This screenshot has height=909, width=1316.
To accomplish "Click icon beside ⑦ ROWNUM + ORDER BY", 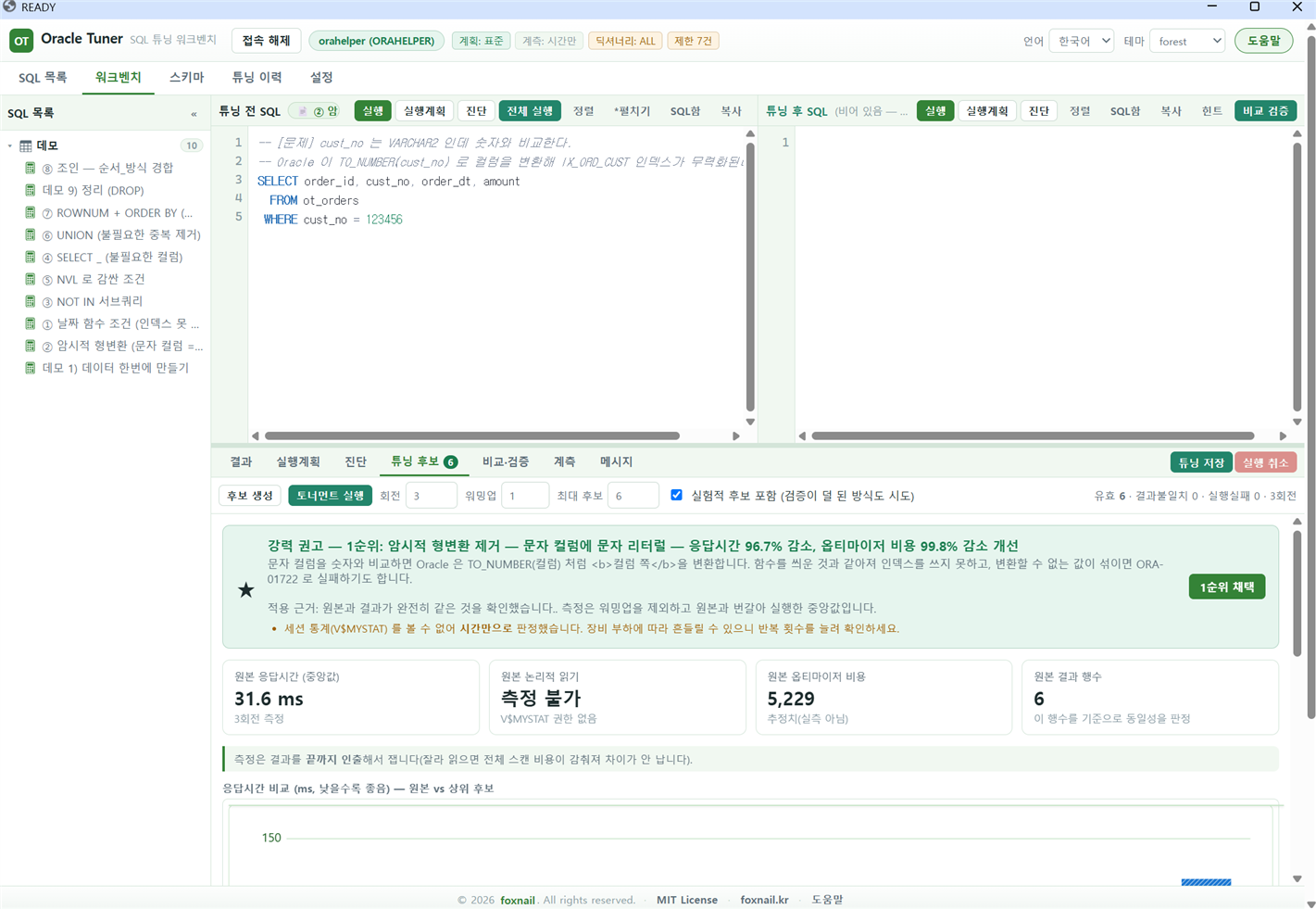I will (31, 212).
